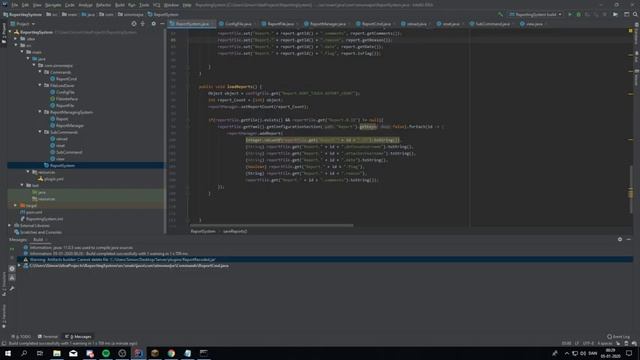Open Search Everywhere magnifier icon

click(x=635, y=14)
